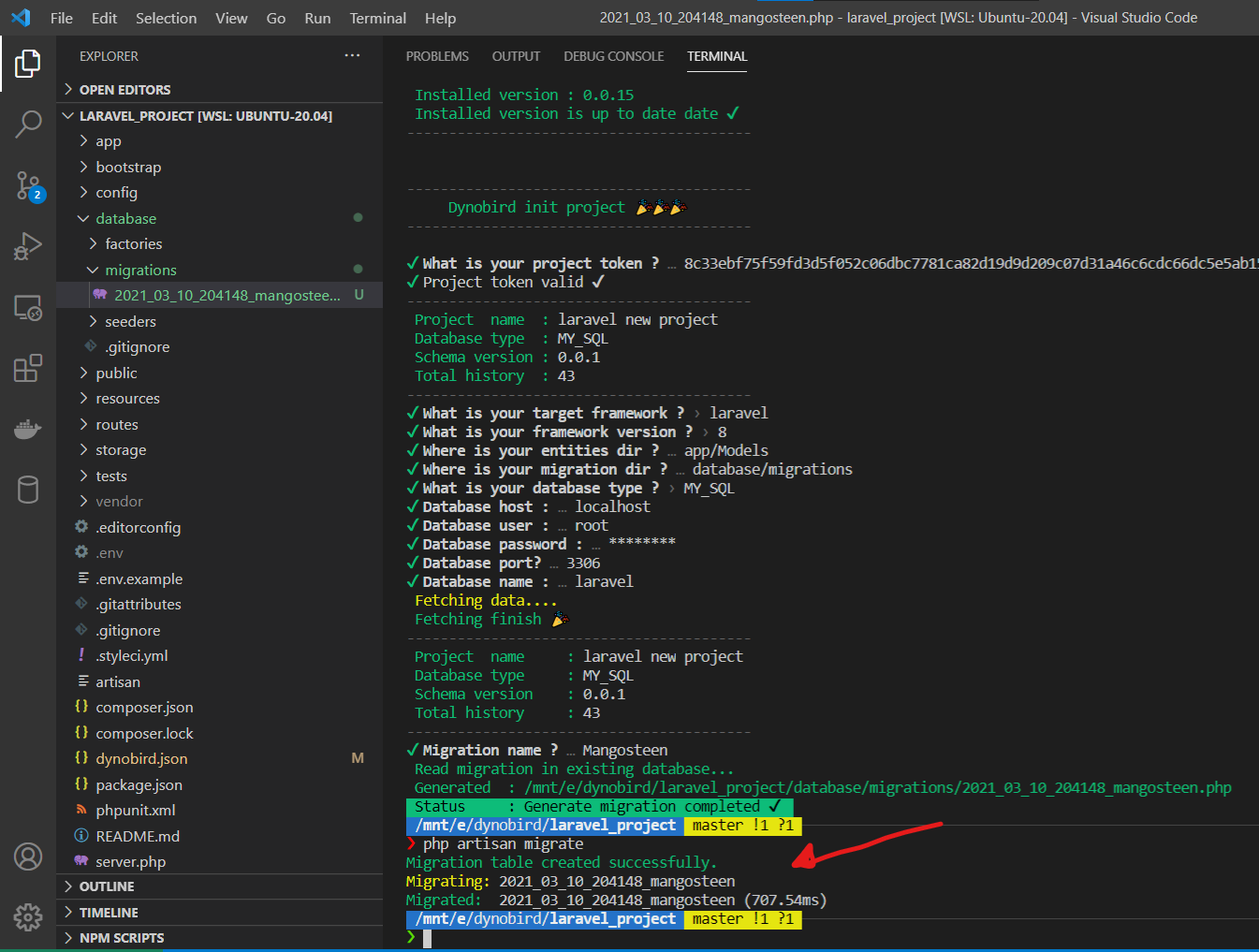Open the Run menu

pyautogui.click(x=317, y=18)
